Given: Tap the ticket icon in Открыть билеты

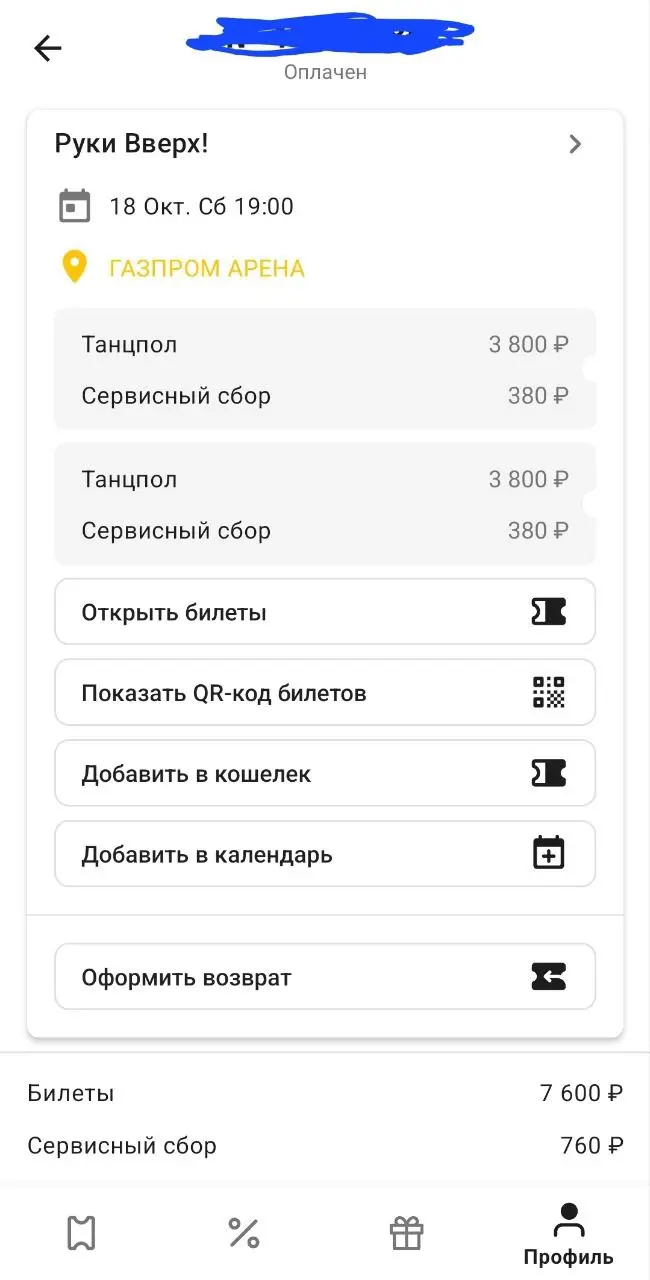Looking at the screenshot, I should (548, 612).
